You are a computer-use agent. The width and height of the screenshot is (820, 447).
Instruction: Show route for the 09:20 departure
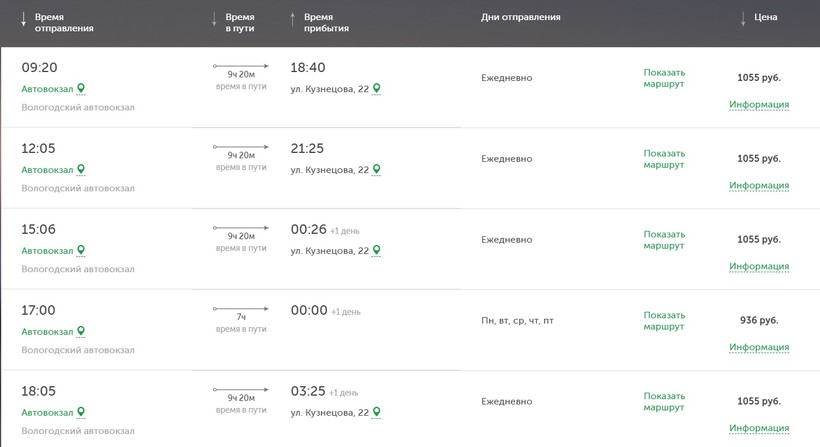pyautogui.click(x=664, y=78)
